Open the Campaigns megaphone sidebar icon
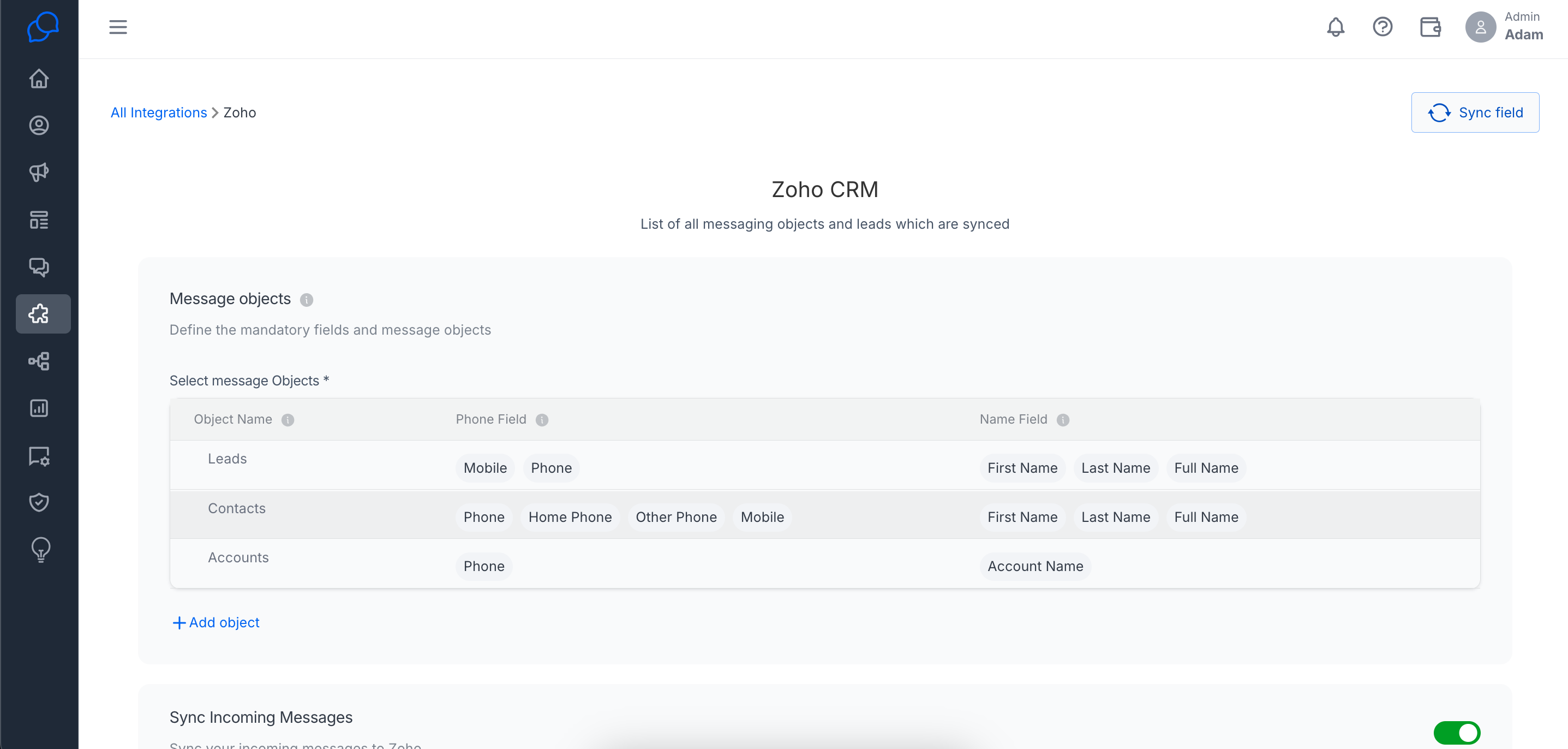This screenshot has height=749, width=1568. (x=39, y=173)
